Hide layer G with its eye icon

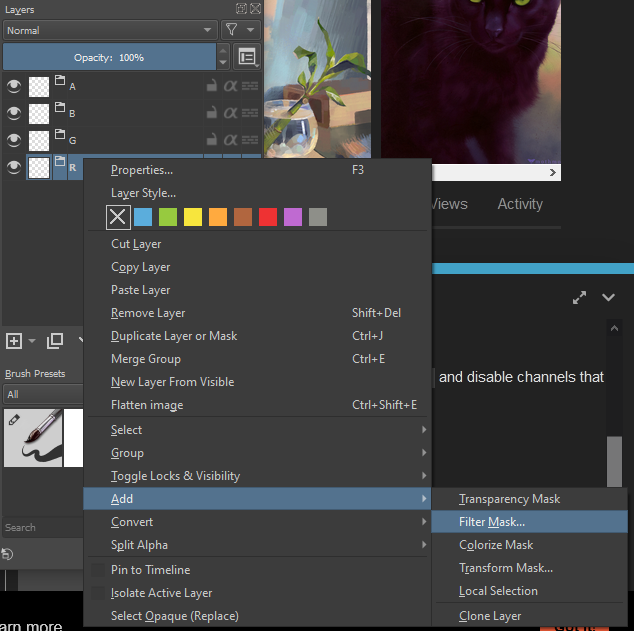[14, 140]
